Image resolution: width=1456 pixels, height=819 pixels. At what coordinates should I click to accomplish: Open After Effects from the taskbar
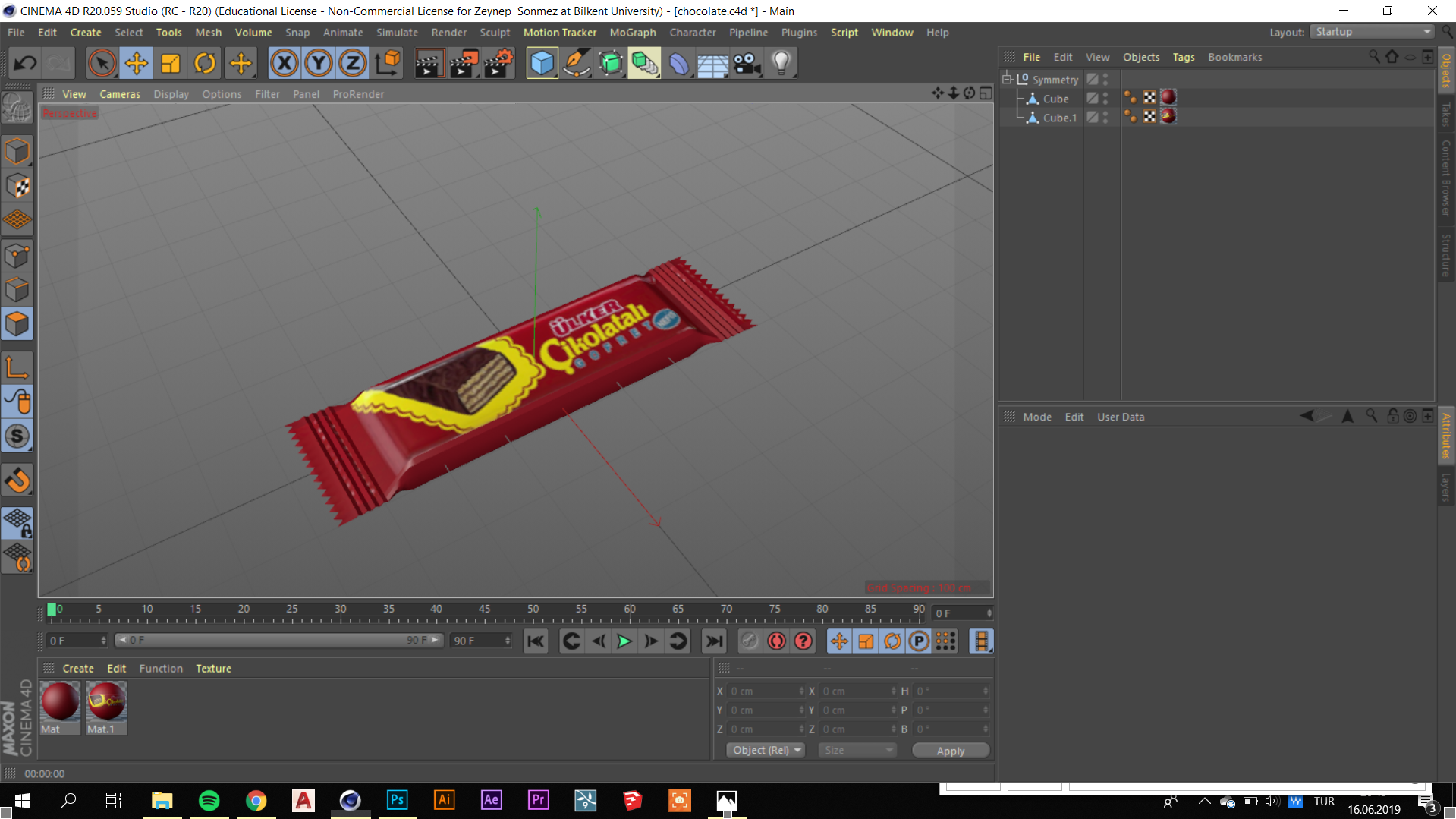click(491, 800)
